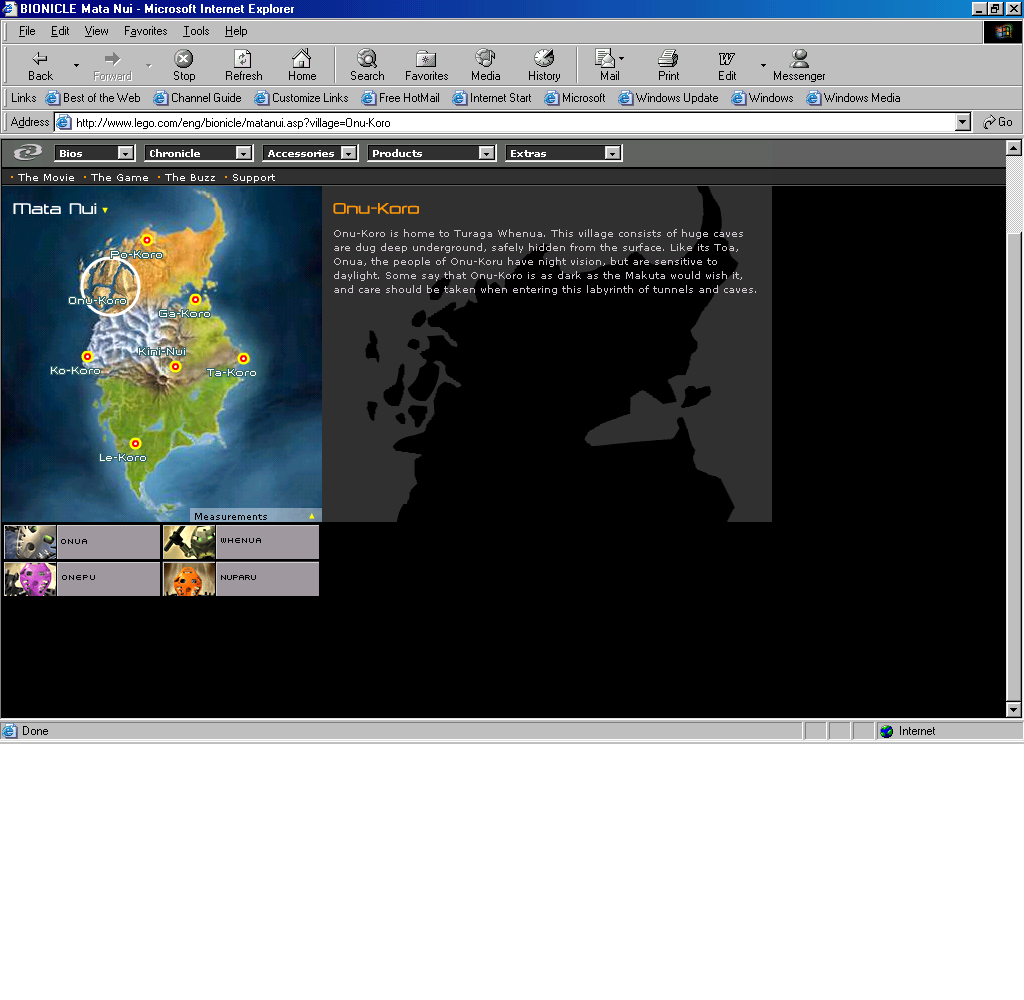Open the File menu

(27, 31)
